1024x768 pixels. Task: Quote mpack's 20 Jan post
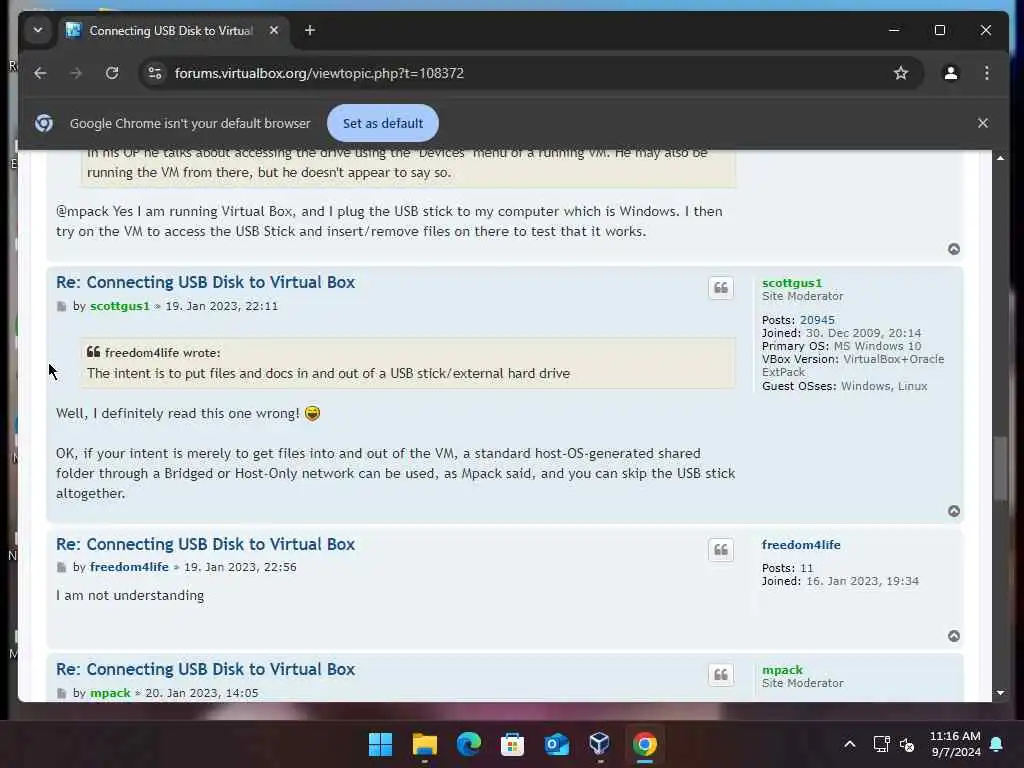click(721, 675)
